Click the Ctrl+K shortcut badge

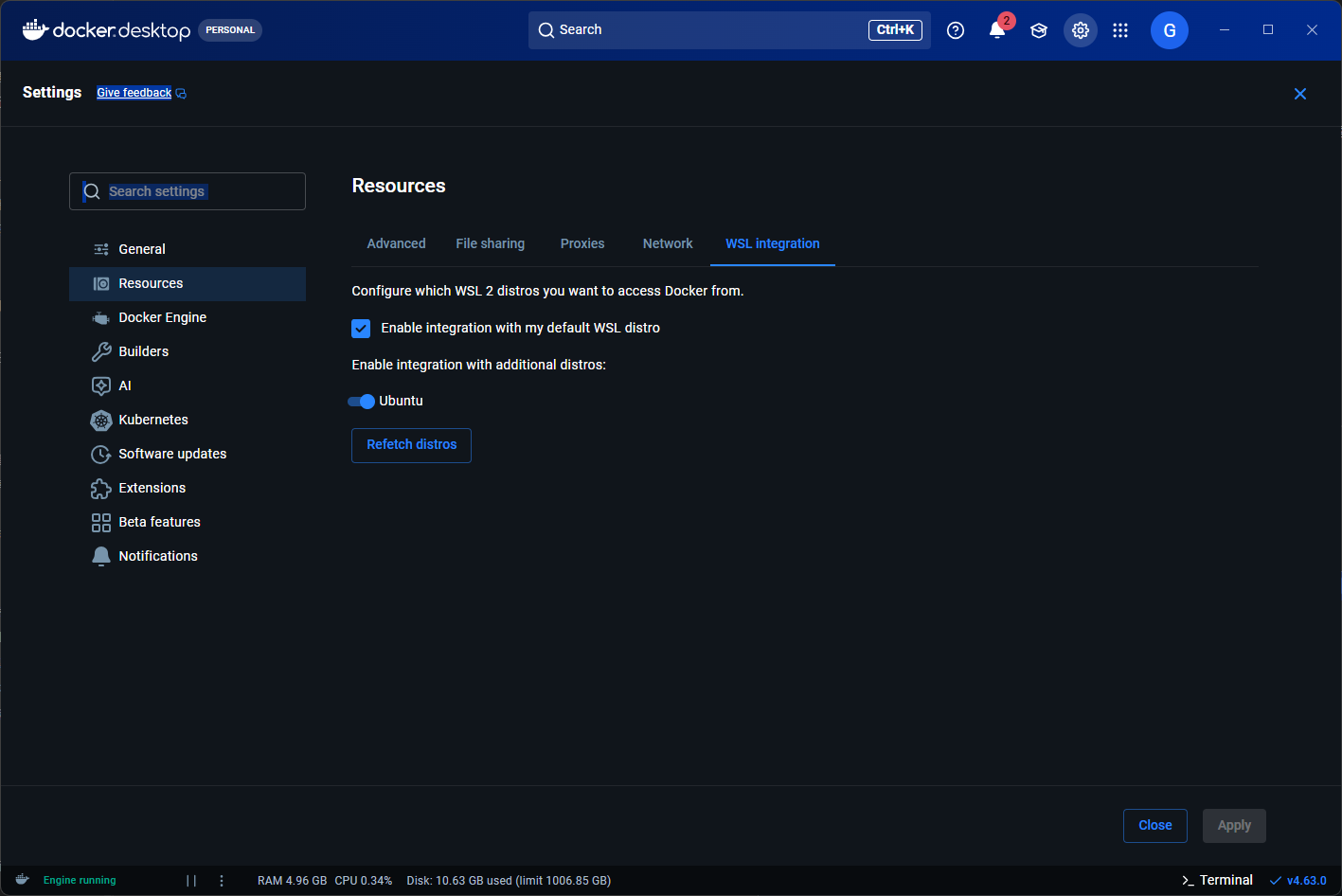895,30
